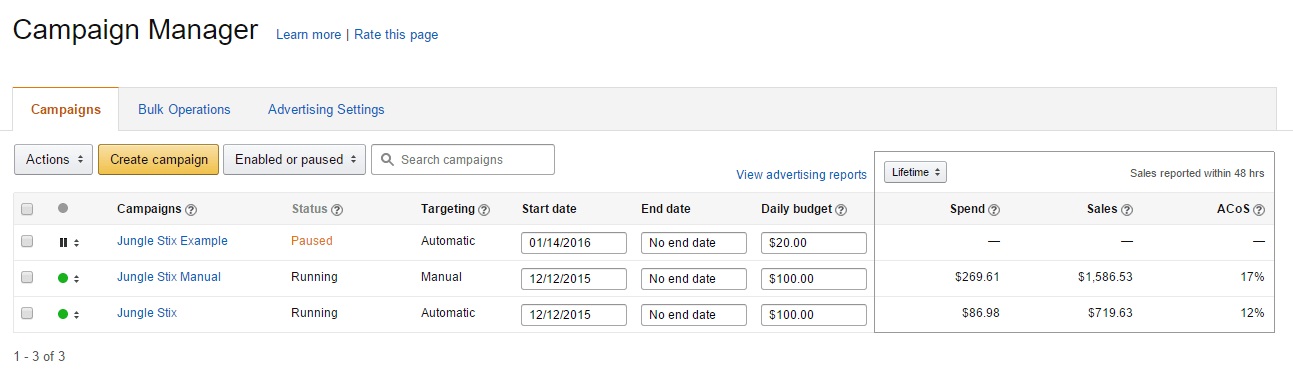Click the Start date column header
The height and width of the screenshot is (370, 1293).
(x=549, y=209)
